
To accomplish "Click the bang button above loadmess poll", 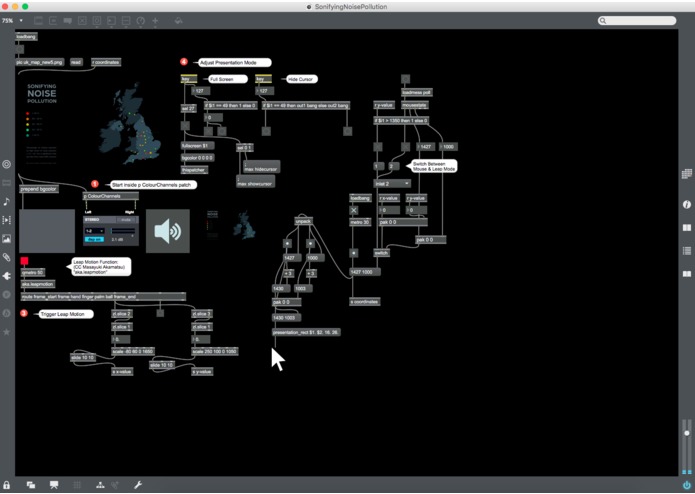I will [405, 79].
